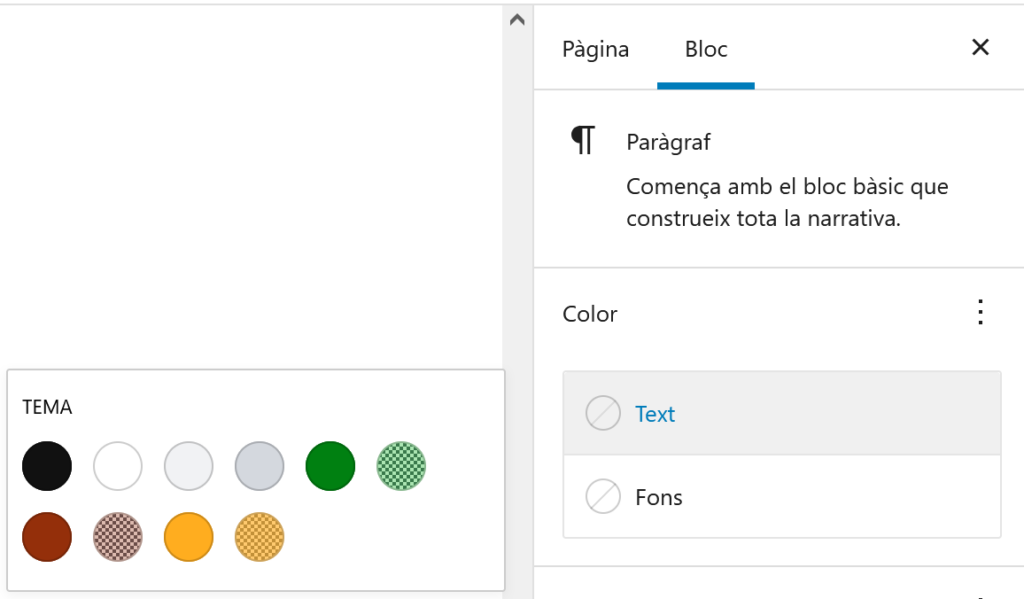Select the green checkered pattern swatch
Viewport: 1024px width, 599px height.
[x=400, y=465]
